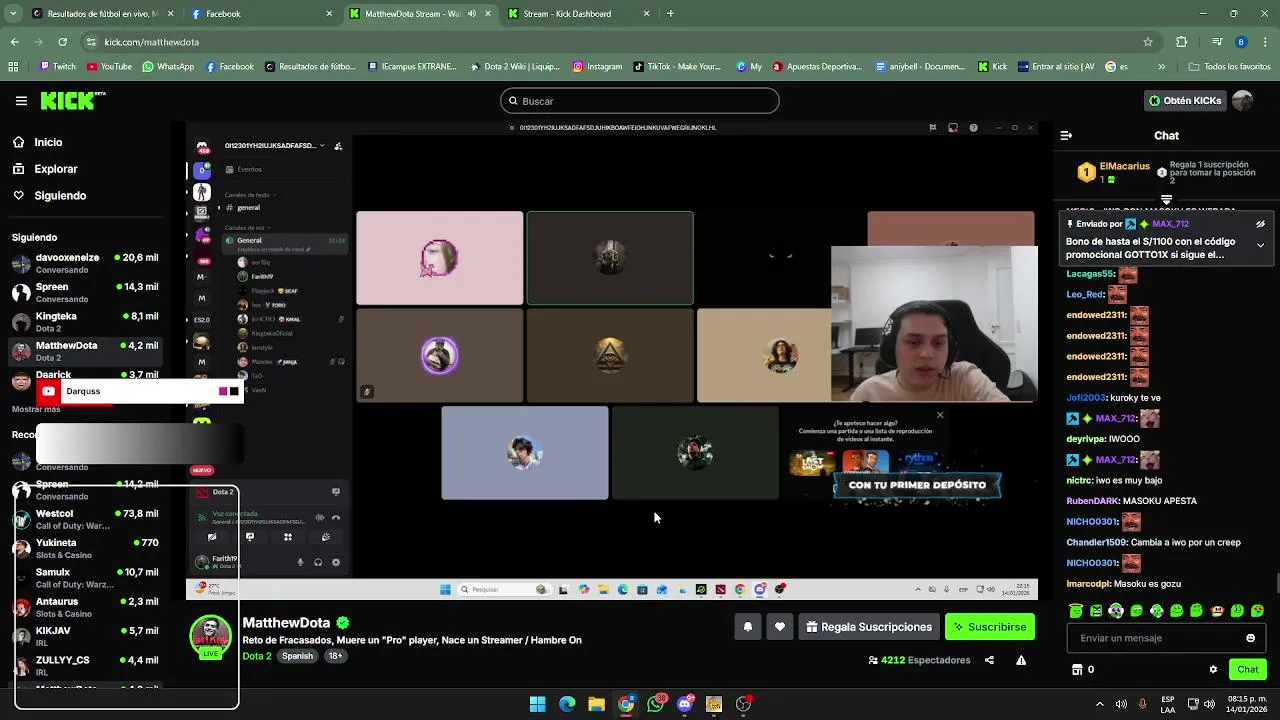Open the WhatsApp bookmark
Viewport: 1280px width, 720px height.
168,67
